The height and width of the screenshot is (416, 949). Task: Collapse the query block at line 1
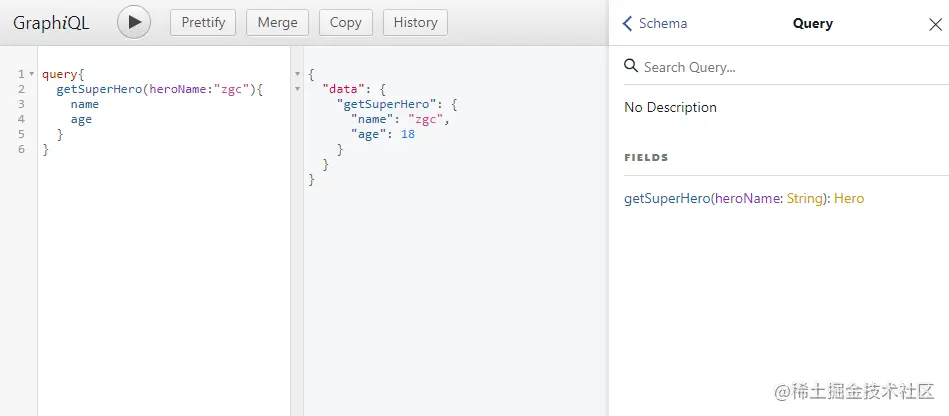coord(32,75)
